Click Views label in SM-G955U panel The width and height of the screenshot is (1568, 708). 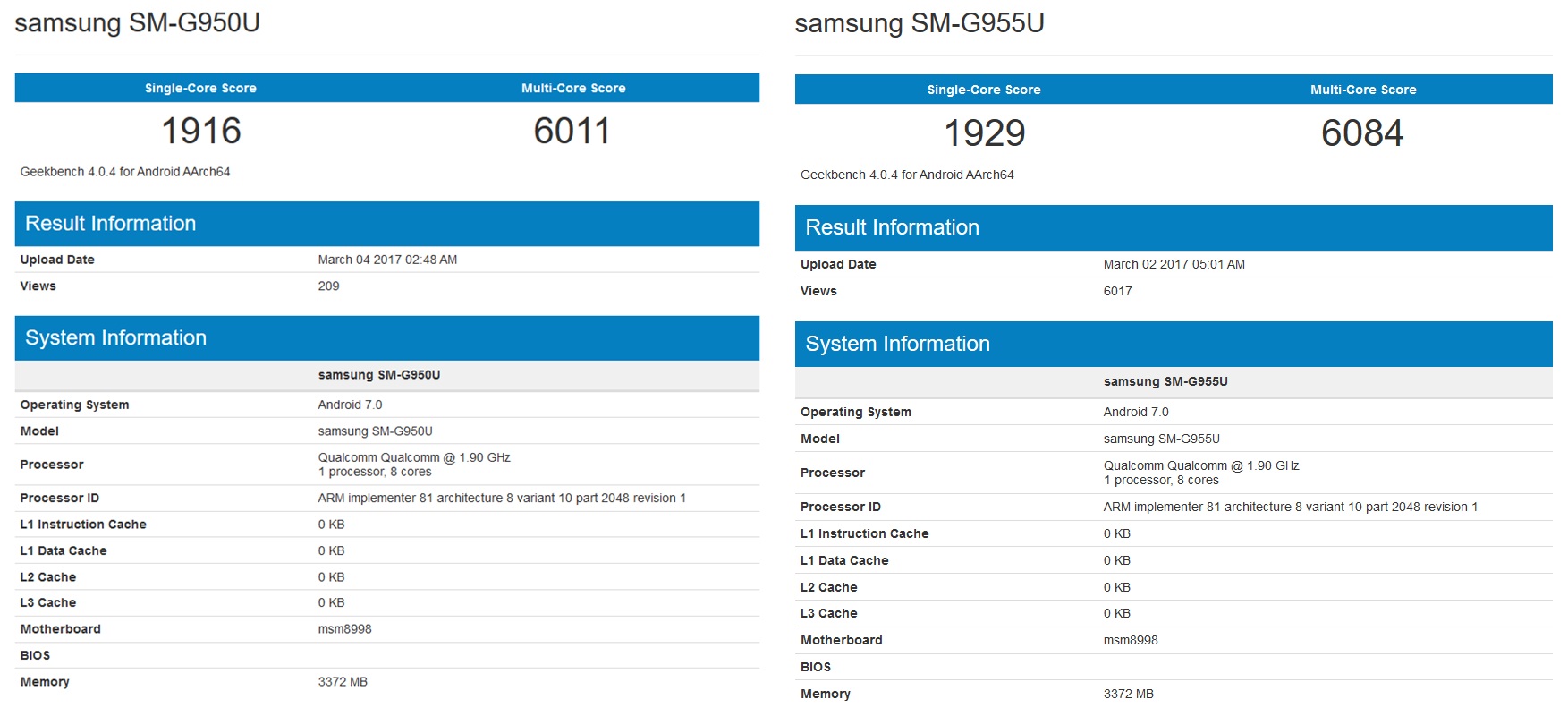point(818,291)
